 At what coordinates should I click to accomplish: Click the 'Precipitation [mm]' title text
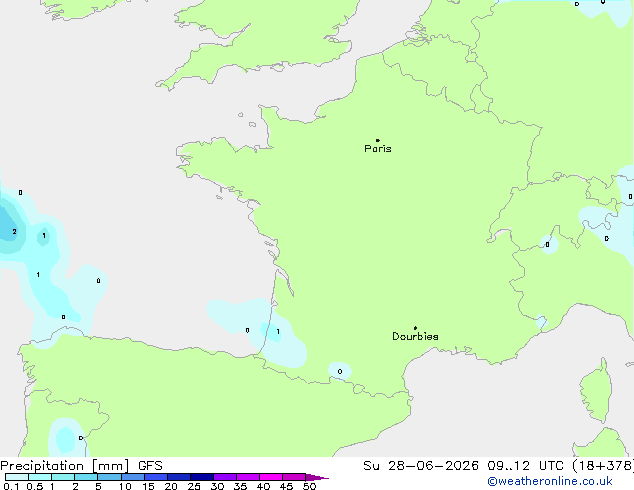tap(65, 466)
